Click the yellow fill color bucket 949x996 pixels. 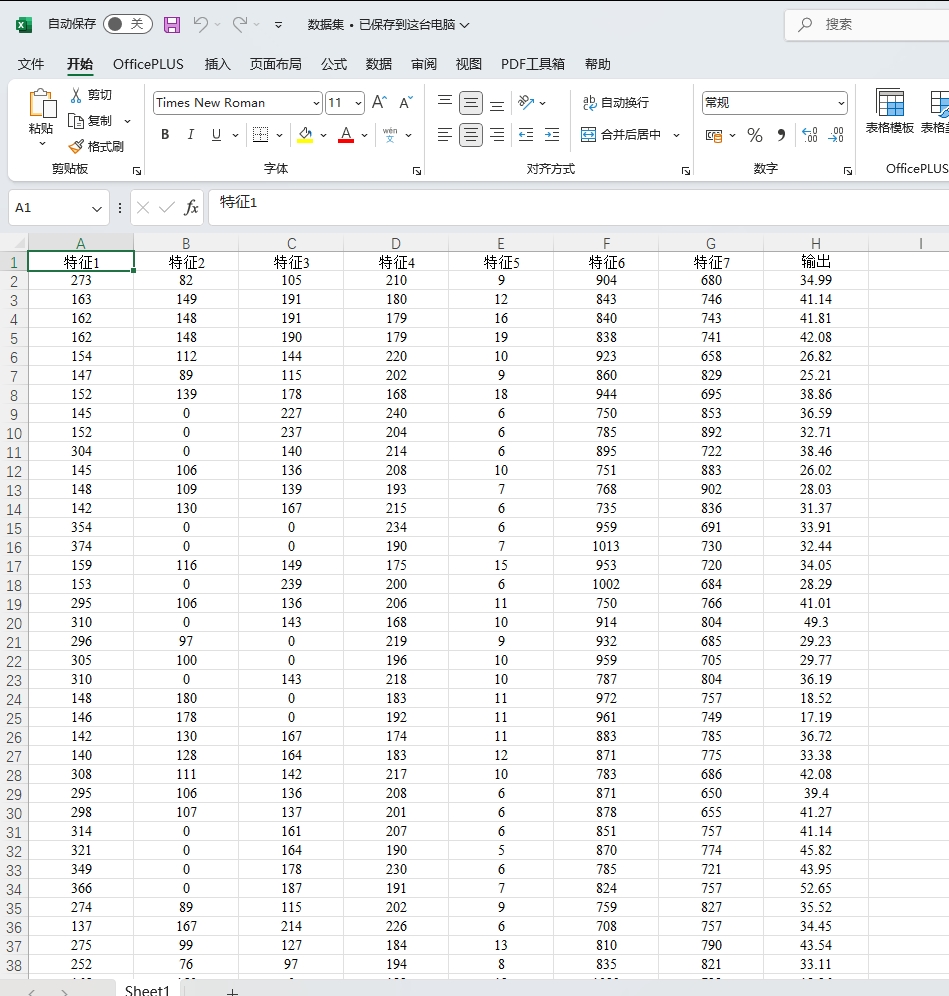pos(306,135)
